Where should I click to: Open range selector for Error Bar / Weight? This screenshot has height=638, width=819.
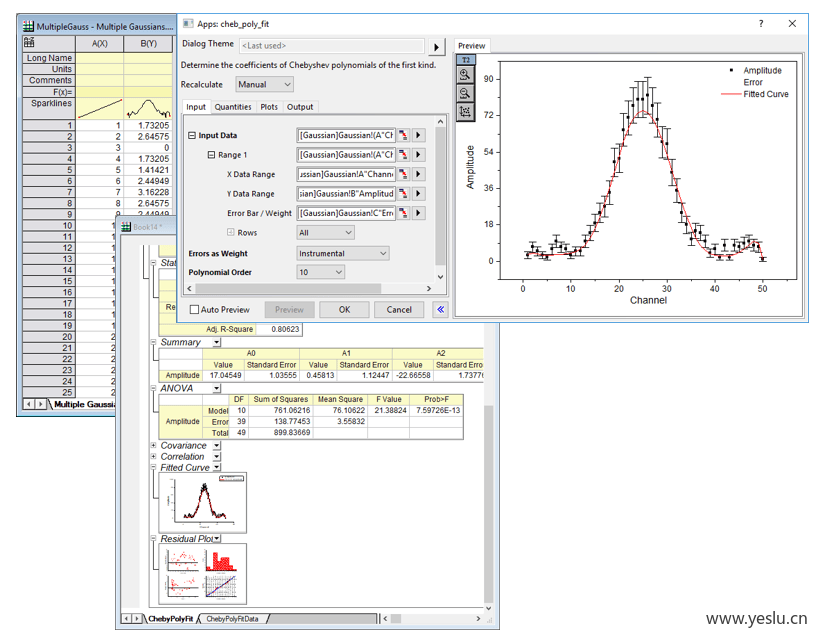pos(403,213)
